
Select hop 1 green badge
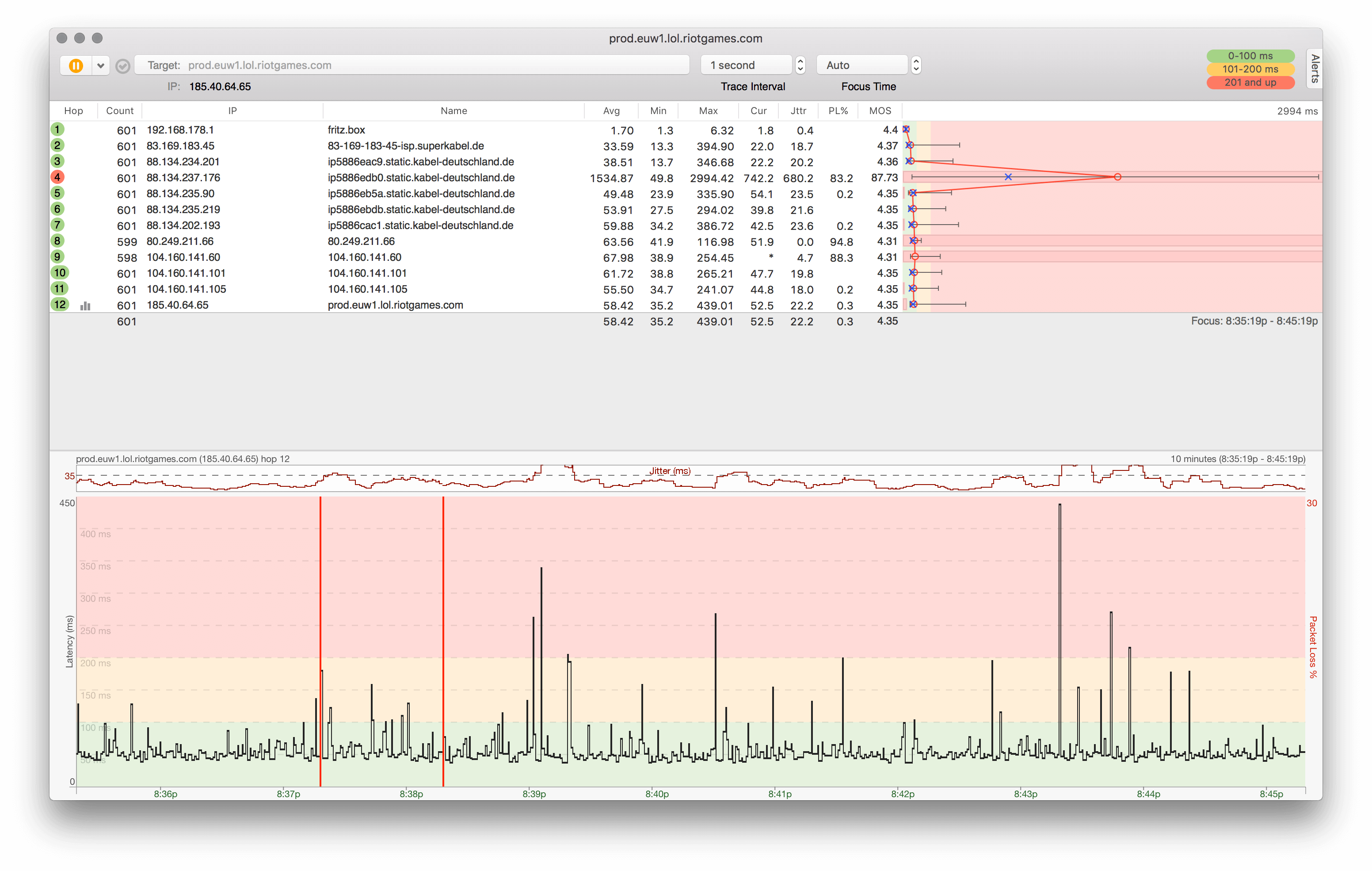pyautogui.click(x=57, y=130)
